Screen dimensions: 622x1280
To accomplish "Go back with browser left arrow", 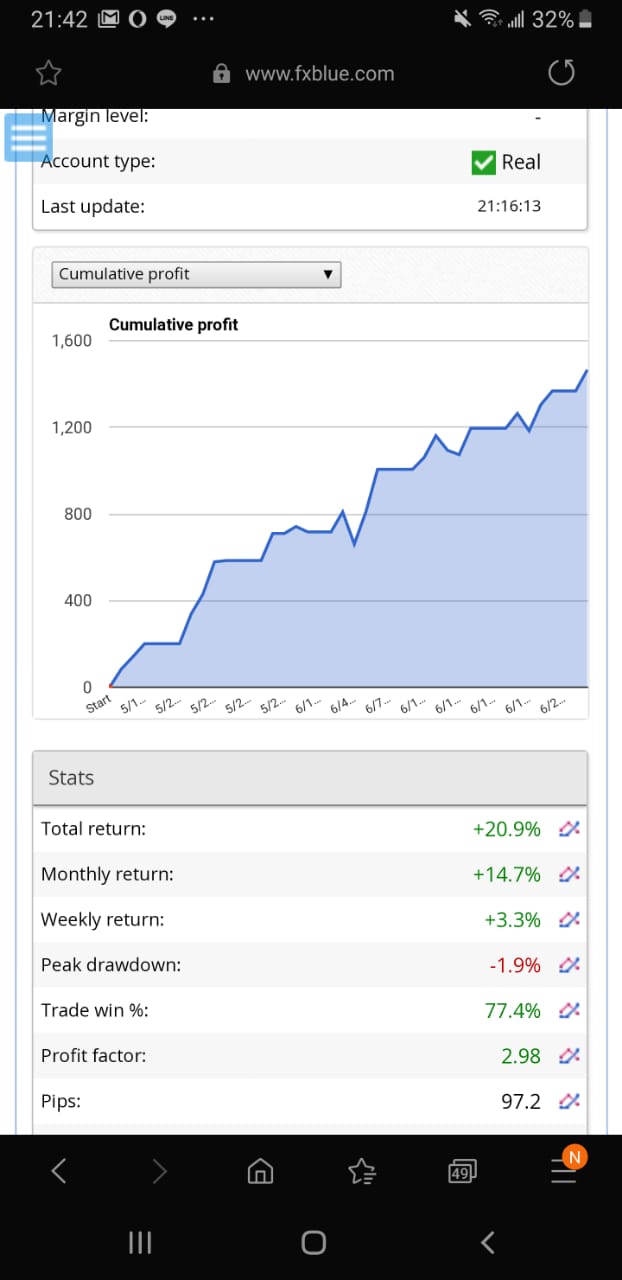I will click(x=59, y=1171).
